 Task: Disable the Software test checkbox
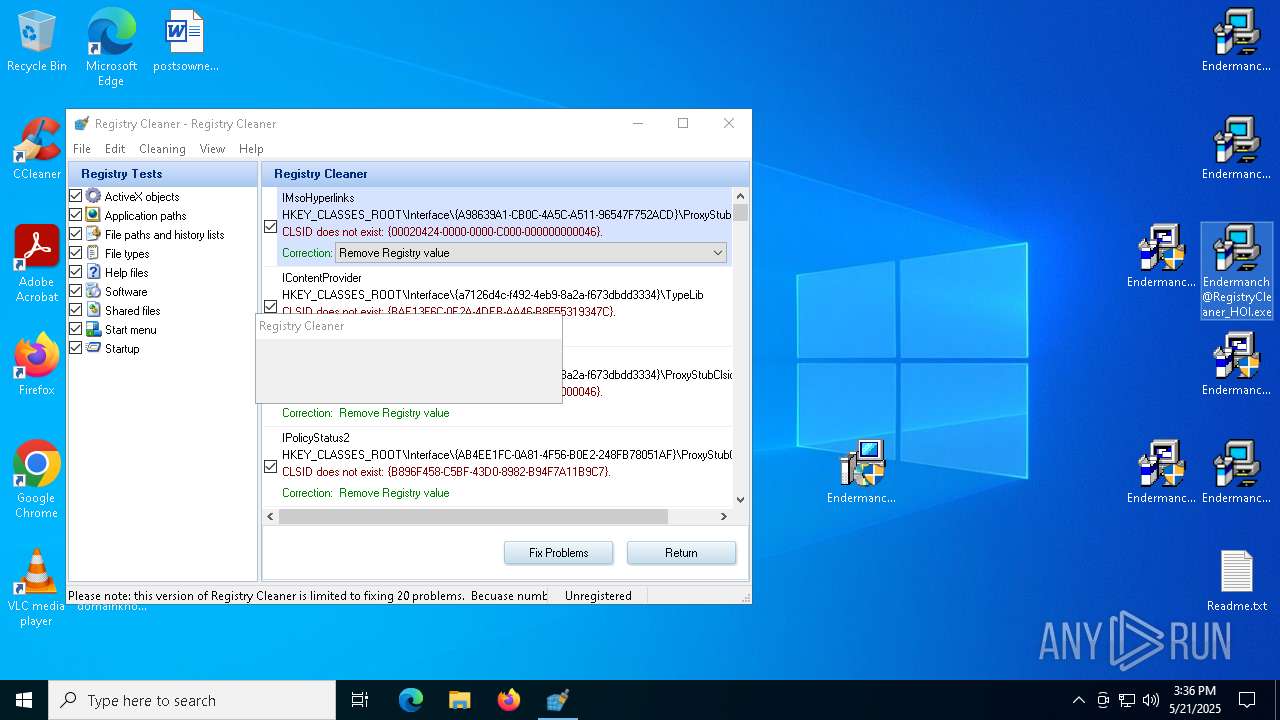75,291
